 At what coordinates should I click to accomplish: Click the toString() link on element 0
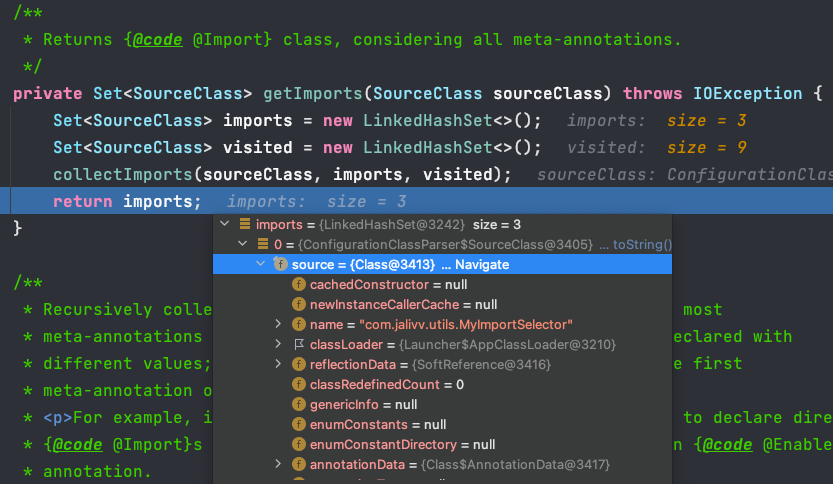point(642,244)
